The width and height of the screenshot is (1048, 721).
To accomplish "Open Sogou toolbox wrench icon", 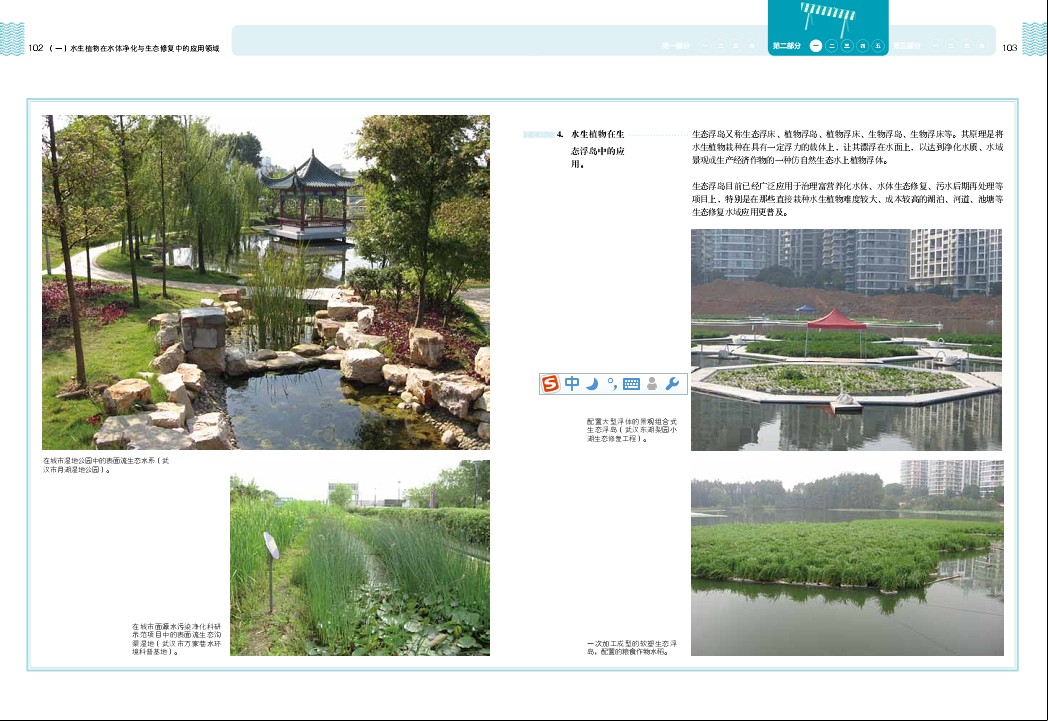I will [672, 383].
